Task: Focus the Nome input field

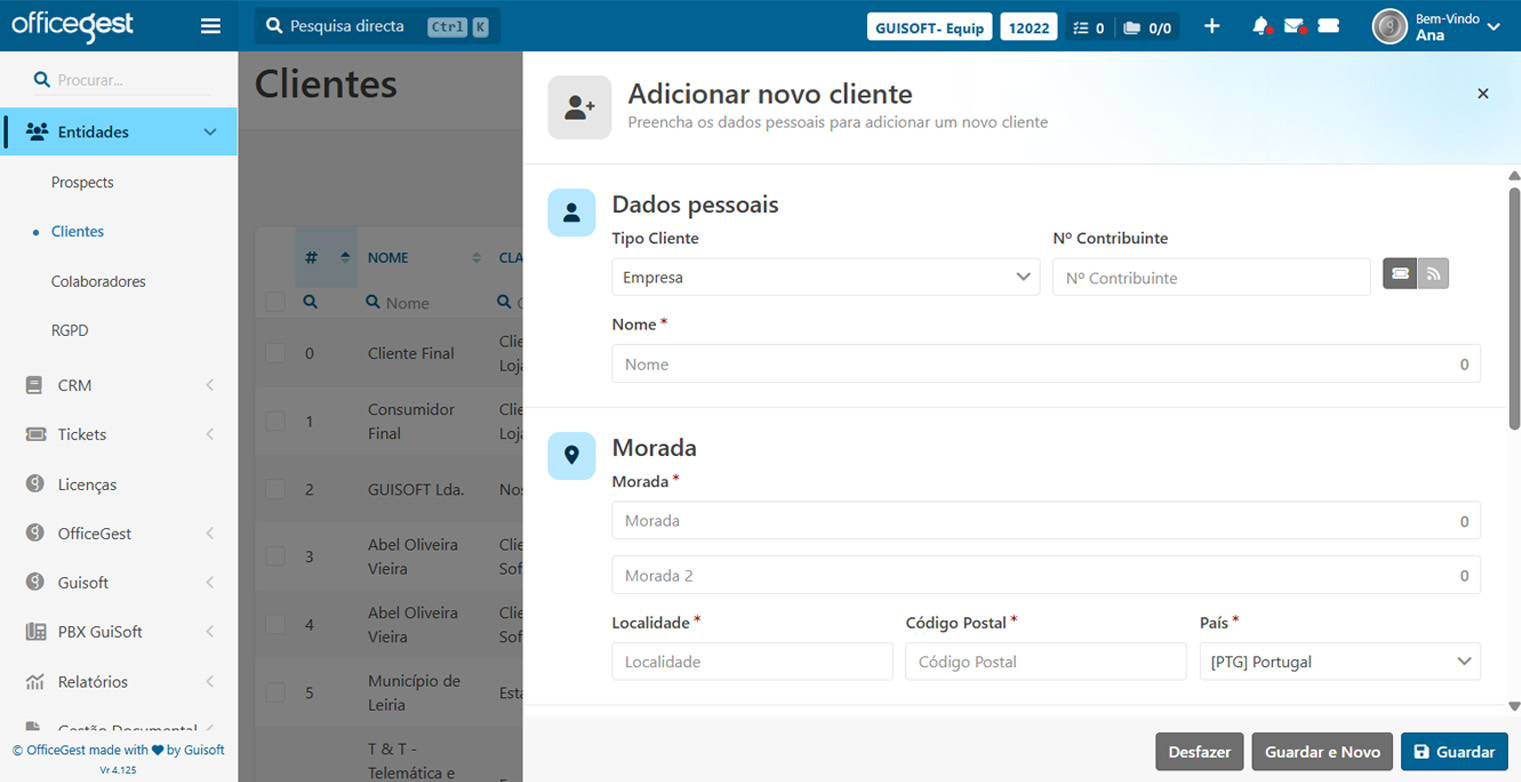Action: pyautogui.click(x=1046, y=364)
